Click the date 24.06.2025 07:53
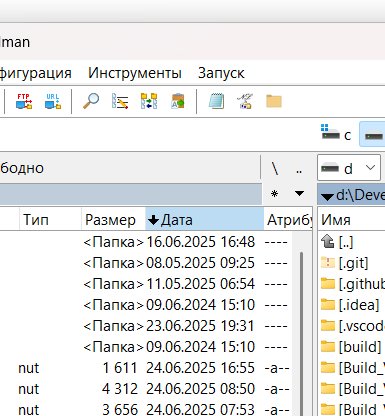The width and height of the screenshot is (385, 416). coord(200,409)
